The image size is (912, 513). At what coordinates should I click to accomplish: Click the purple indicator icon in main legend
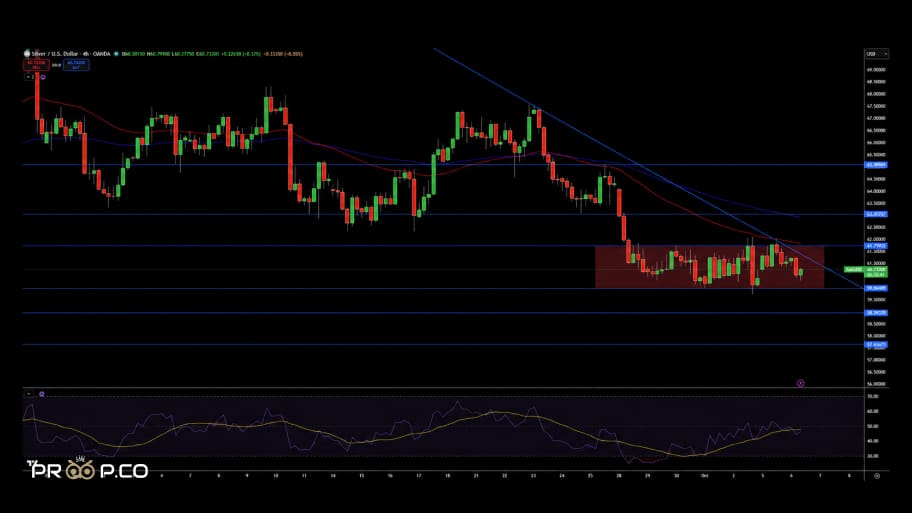click(x=42, y=77)
